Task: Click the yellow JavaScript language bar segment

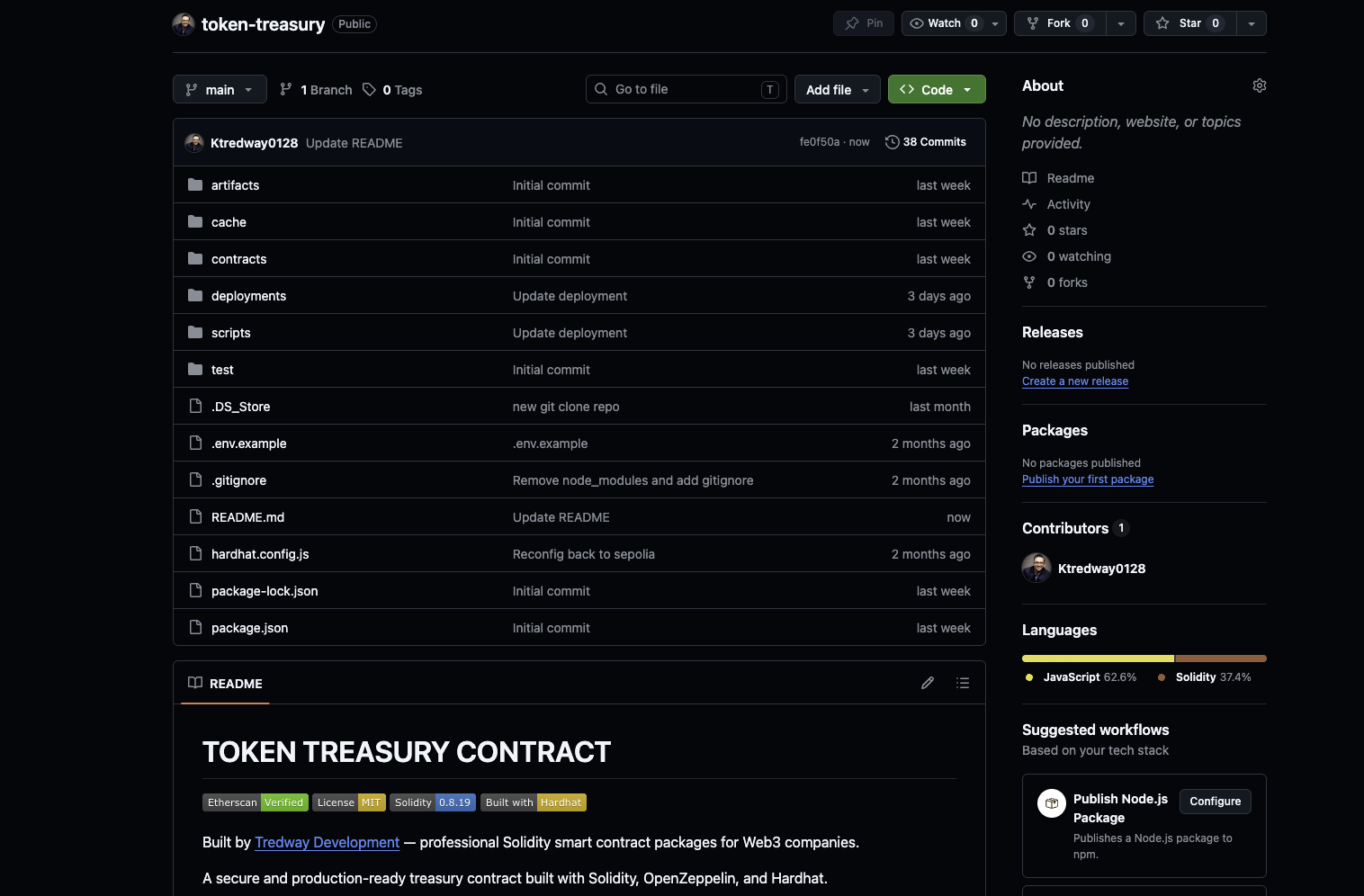Action: [1098, 659]
